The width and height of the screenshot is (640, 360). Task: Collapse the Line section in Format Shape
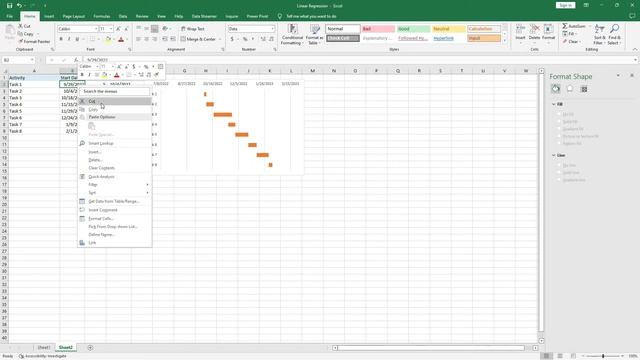(x=554, y=156)
